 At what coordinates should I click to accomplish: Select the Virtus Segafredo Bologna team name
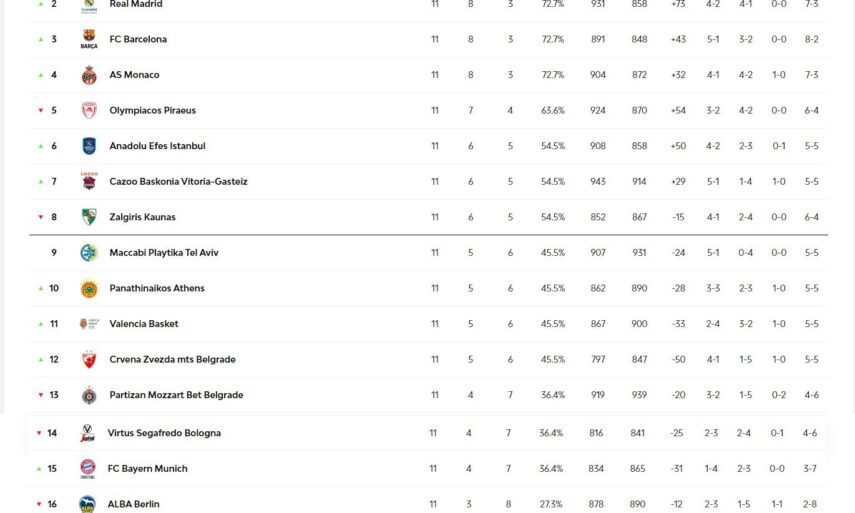[x=164, y=433]
